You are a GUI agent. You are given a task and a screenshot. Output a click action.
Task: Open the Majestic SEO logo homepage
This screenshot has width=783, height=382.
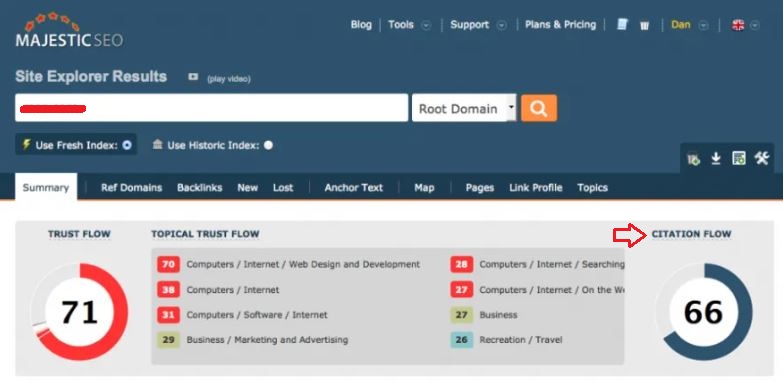click(69, 30)
